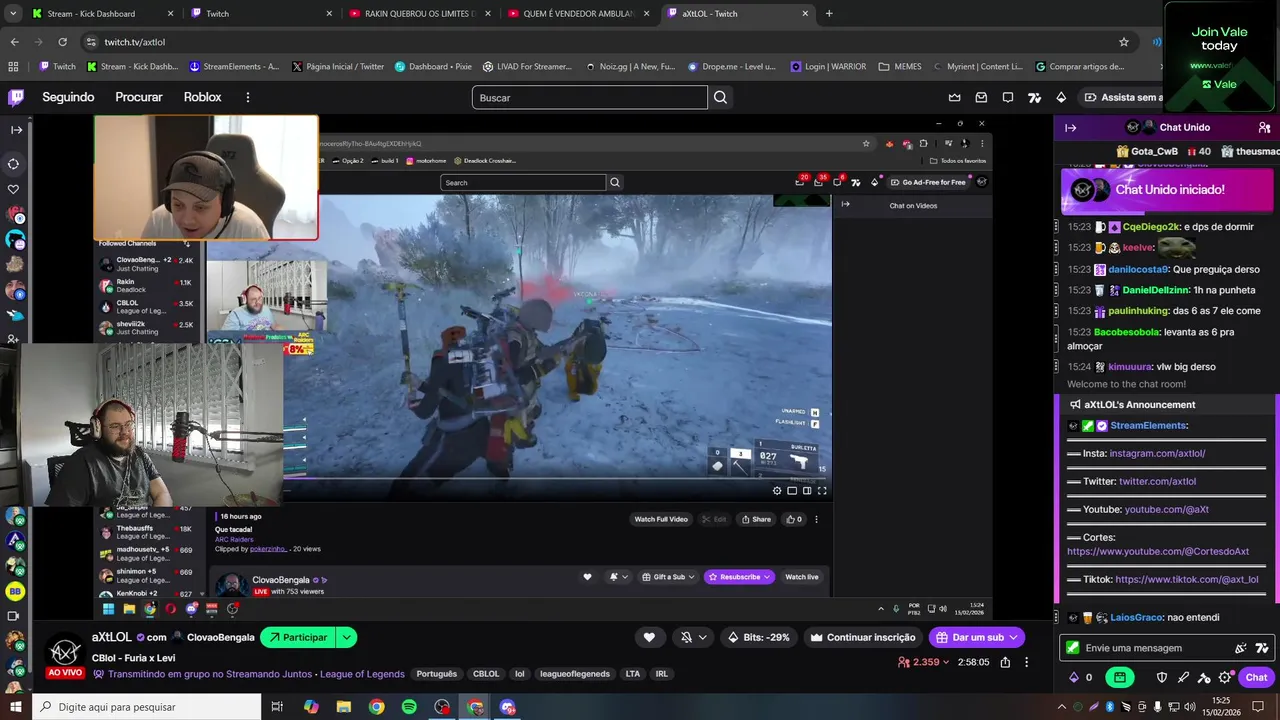Switch to QUEM É VENDEDOR AMBULANTE tab
Image resolution: width=1280 pixels, height=720 pixels.
click(x=578, y=14)
